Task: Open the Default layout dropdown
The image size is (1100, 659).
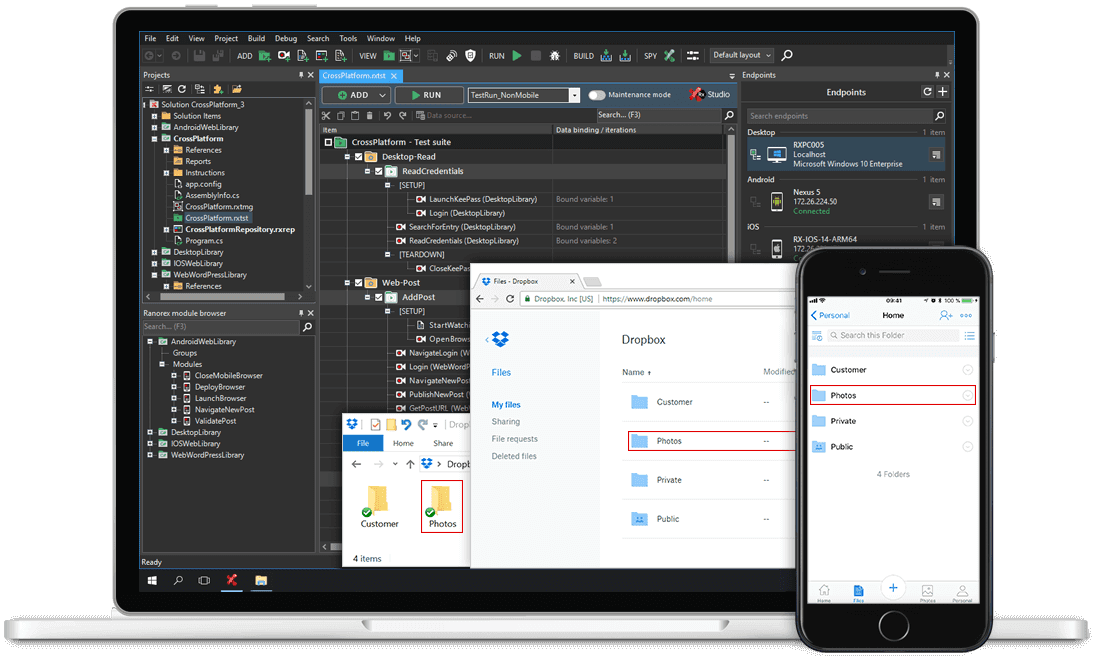Action: (x=742, y=55)
